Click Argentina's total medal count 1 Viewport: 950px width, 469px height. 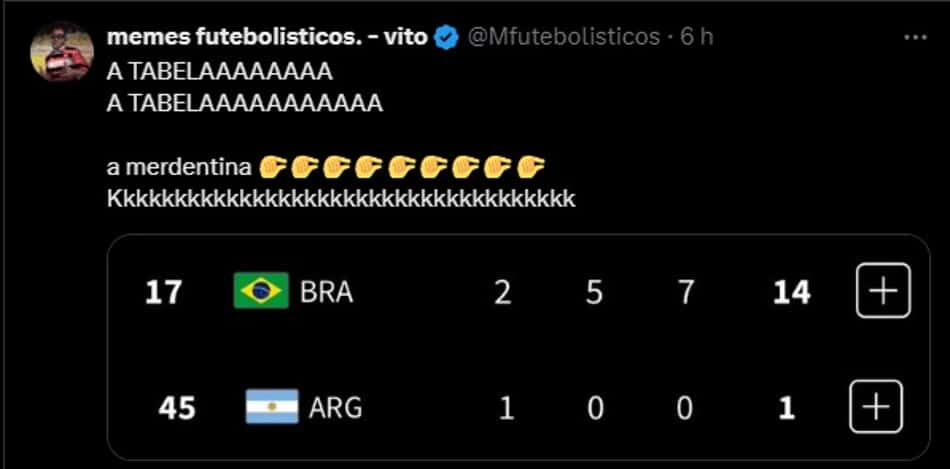click(x=786, y=408)
